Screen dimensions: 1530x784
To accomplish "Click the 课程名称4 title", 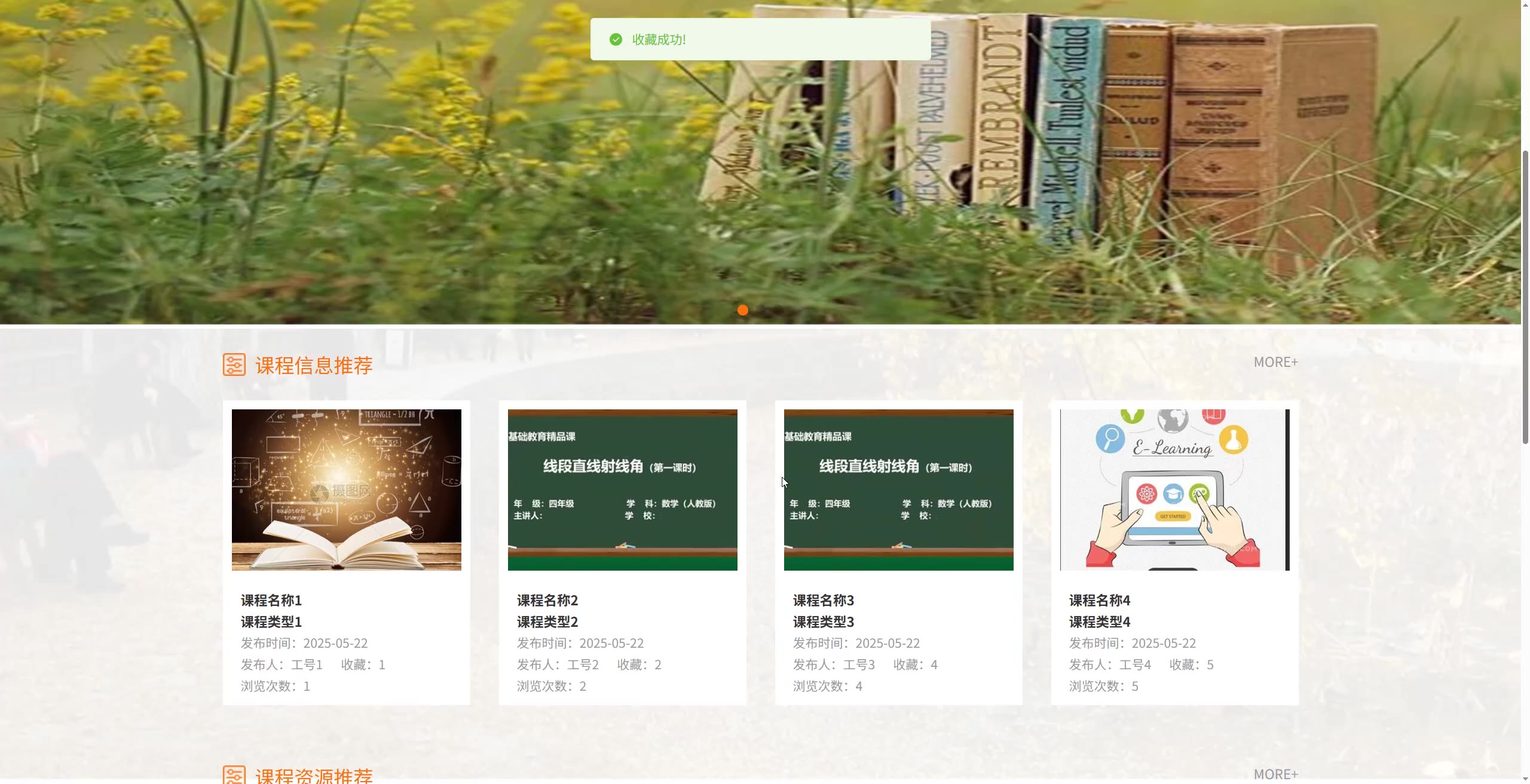I will (1100, 600).
